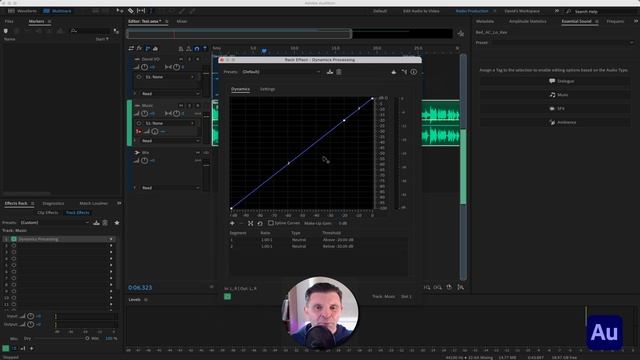Mute the Music track
The height and width of the screenshot is (360, 640).
click(181, 106)
